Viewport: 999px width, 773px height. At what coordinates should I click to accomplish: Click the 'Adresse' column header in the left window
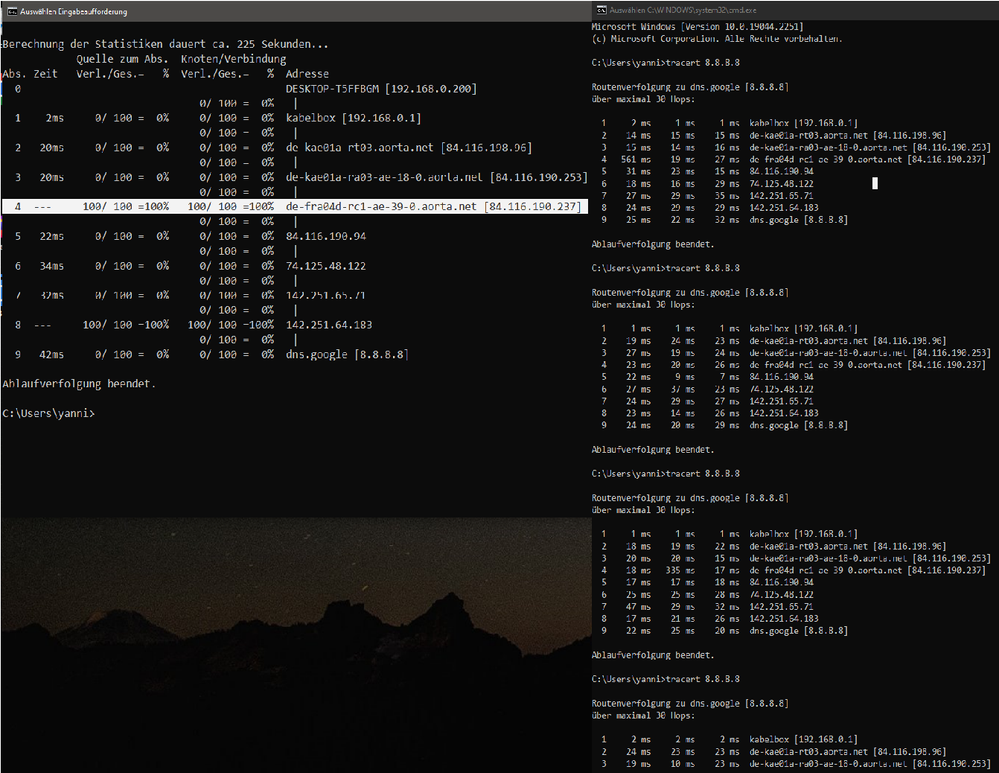coord(307,74)
